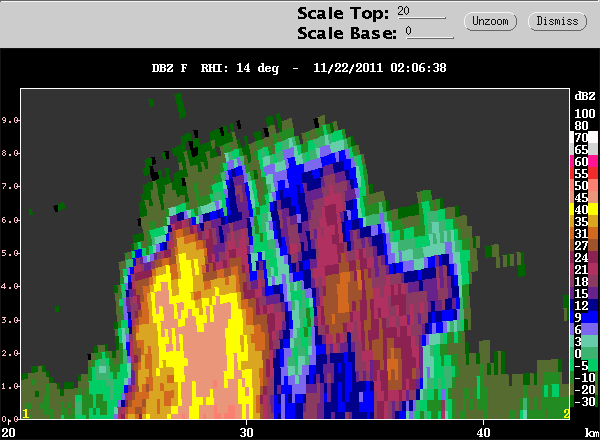
Task: Click the 24 dBZ maroon legend entry
Action: pos(584,257)
